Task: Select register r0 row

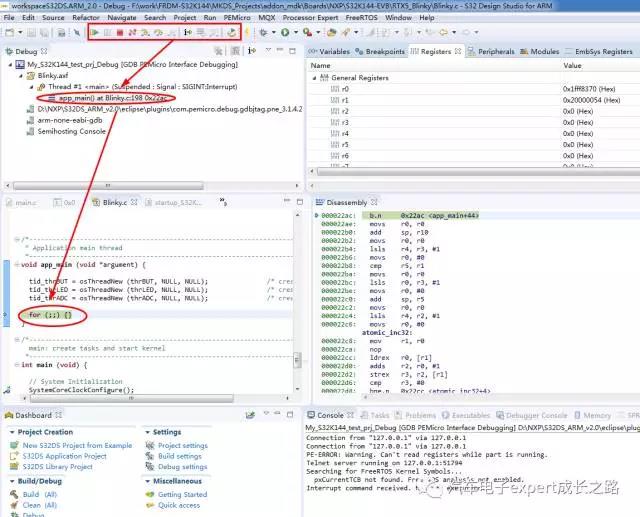Action: (x=473, y=89)
